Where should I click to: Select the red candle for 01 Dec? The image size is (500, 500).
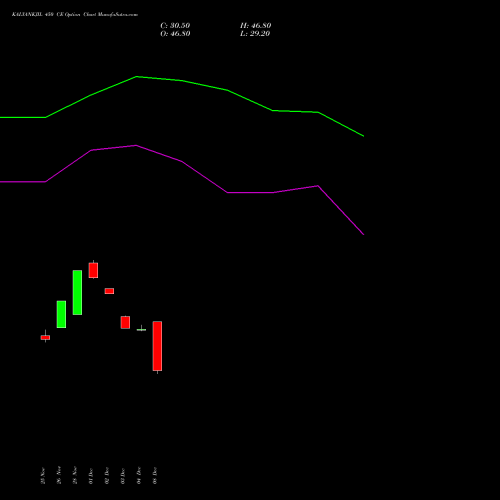coord(93,270)
